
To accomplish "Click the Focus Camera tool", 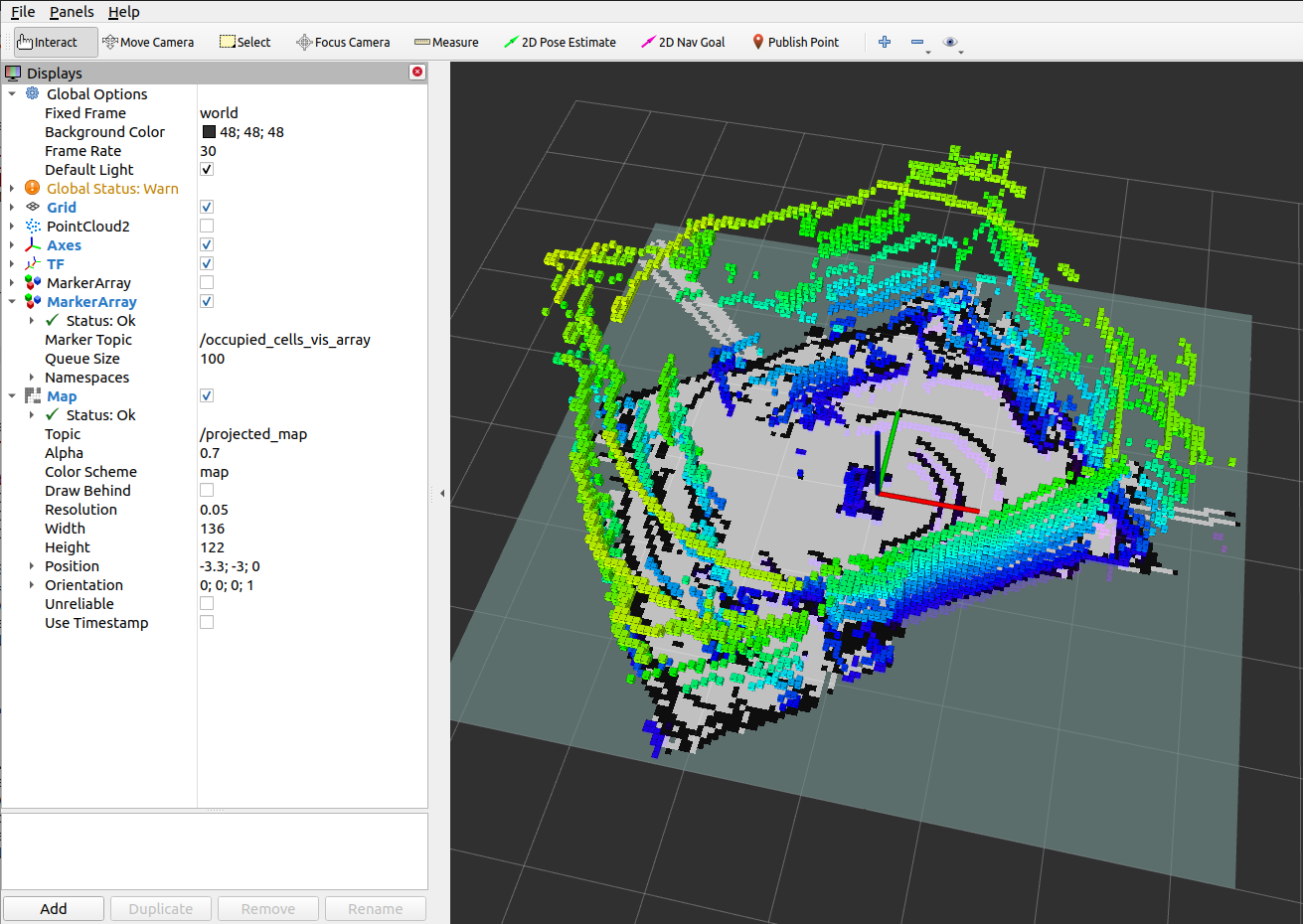I will 343,42.
